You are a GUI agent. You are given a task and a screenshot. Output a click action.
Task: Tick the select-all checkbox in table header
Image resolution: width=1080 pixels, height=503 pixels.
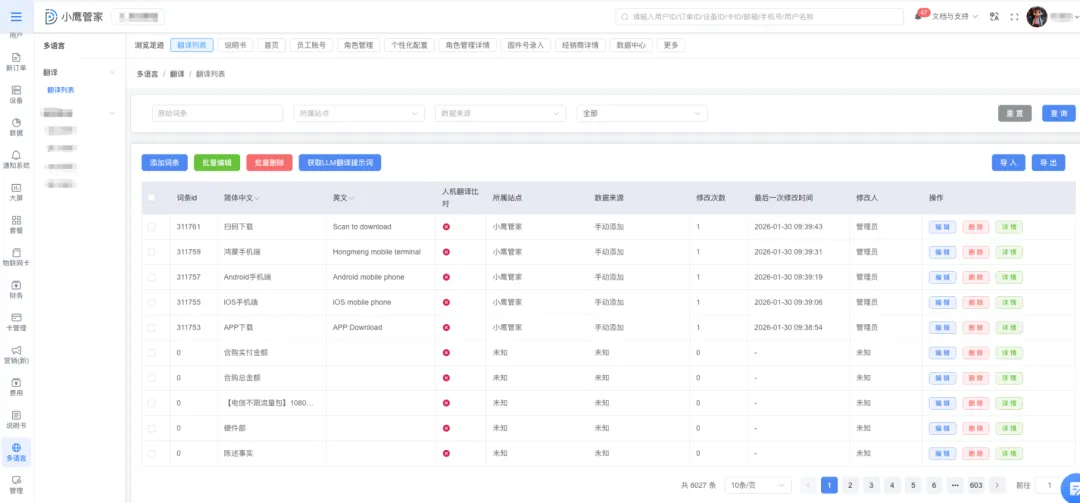pos(152,198)
